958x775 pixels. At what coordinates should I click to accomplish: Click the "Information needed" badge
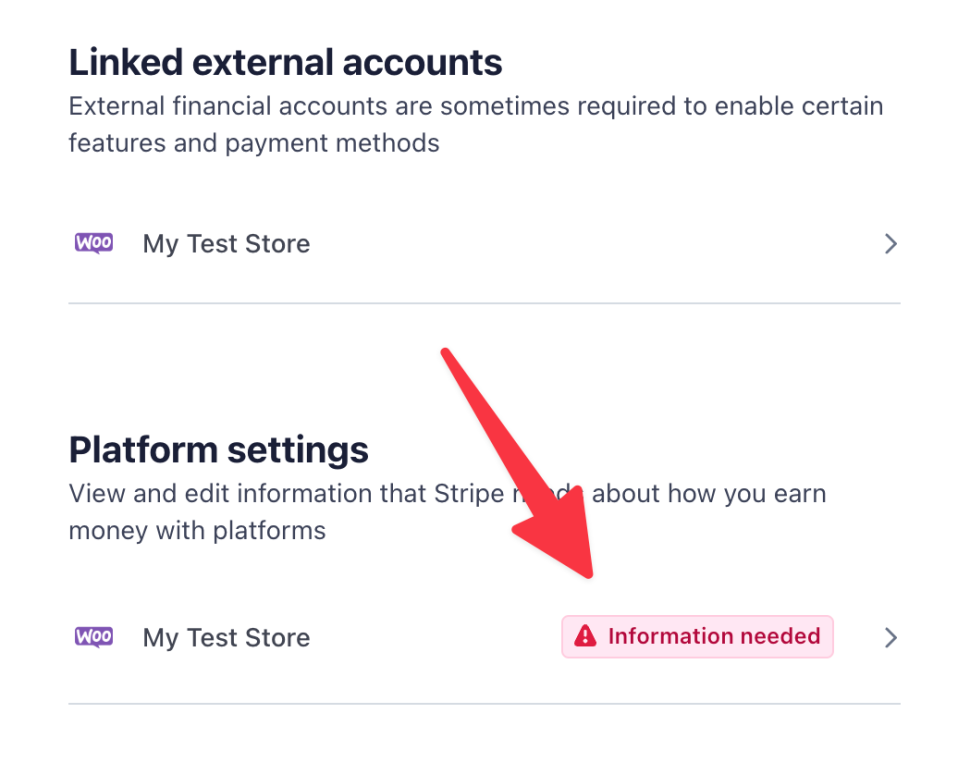click(697, 637)
